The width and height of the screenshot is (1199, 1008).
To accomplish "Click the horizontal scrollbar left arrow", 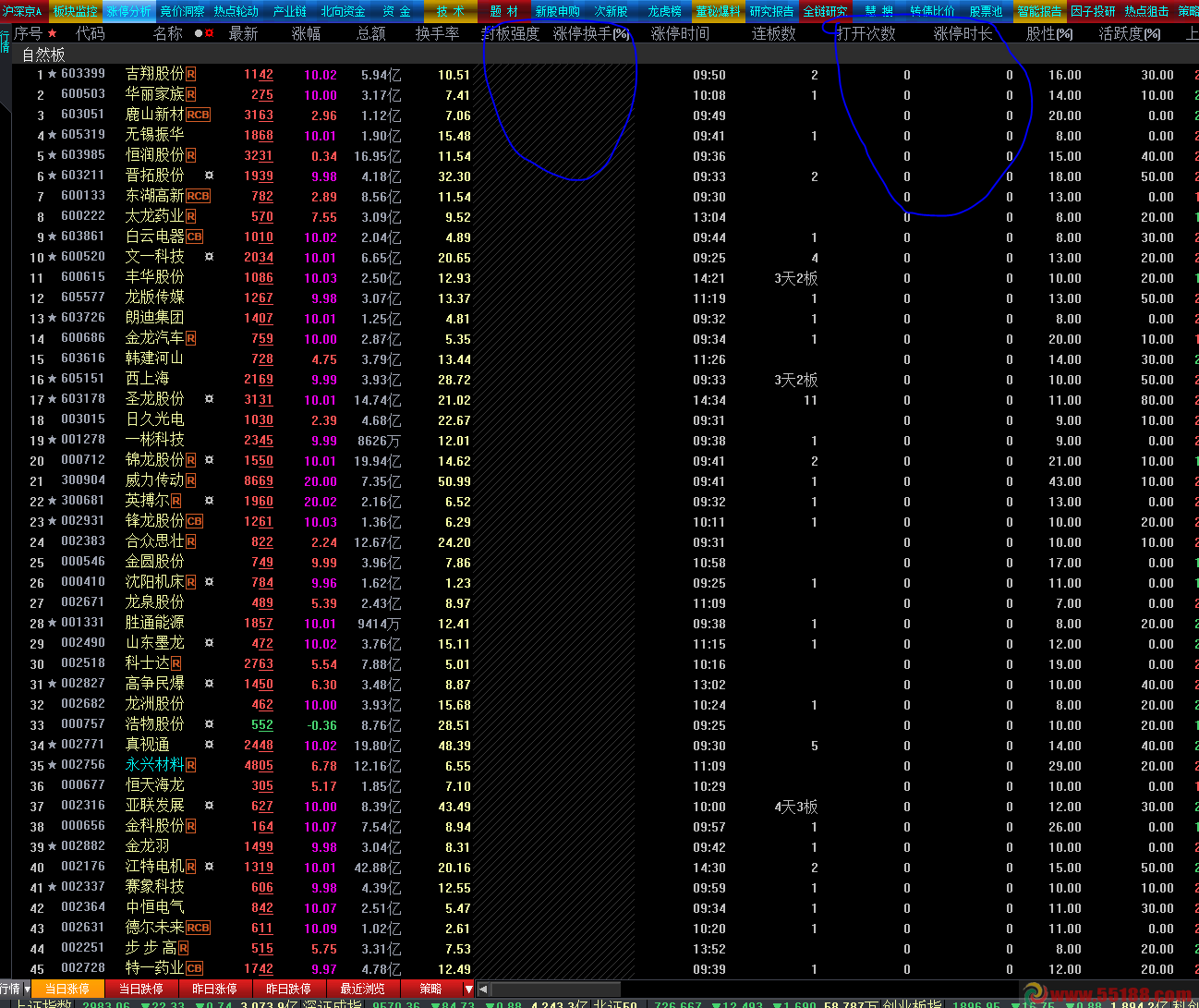I will point(483,989).
